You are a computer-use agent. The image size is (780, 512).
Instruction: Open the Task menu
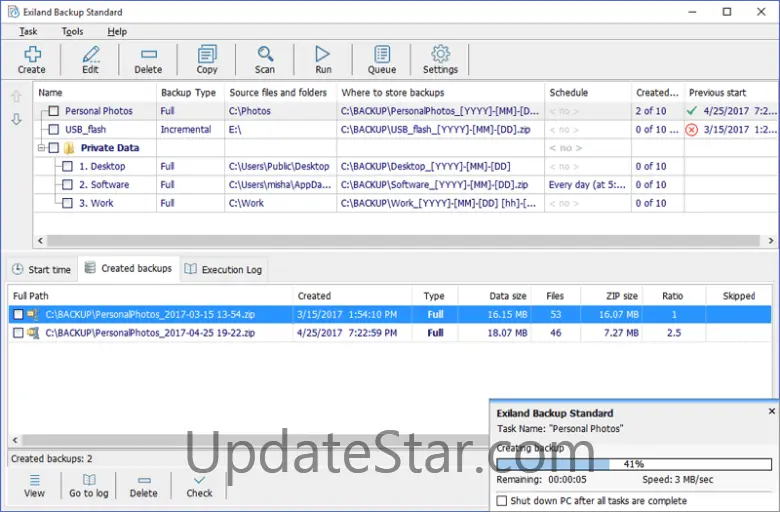28,31
